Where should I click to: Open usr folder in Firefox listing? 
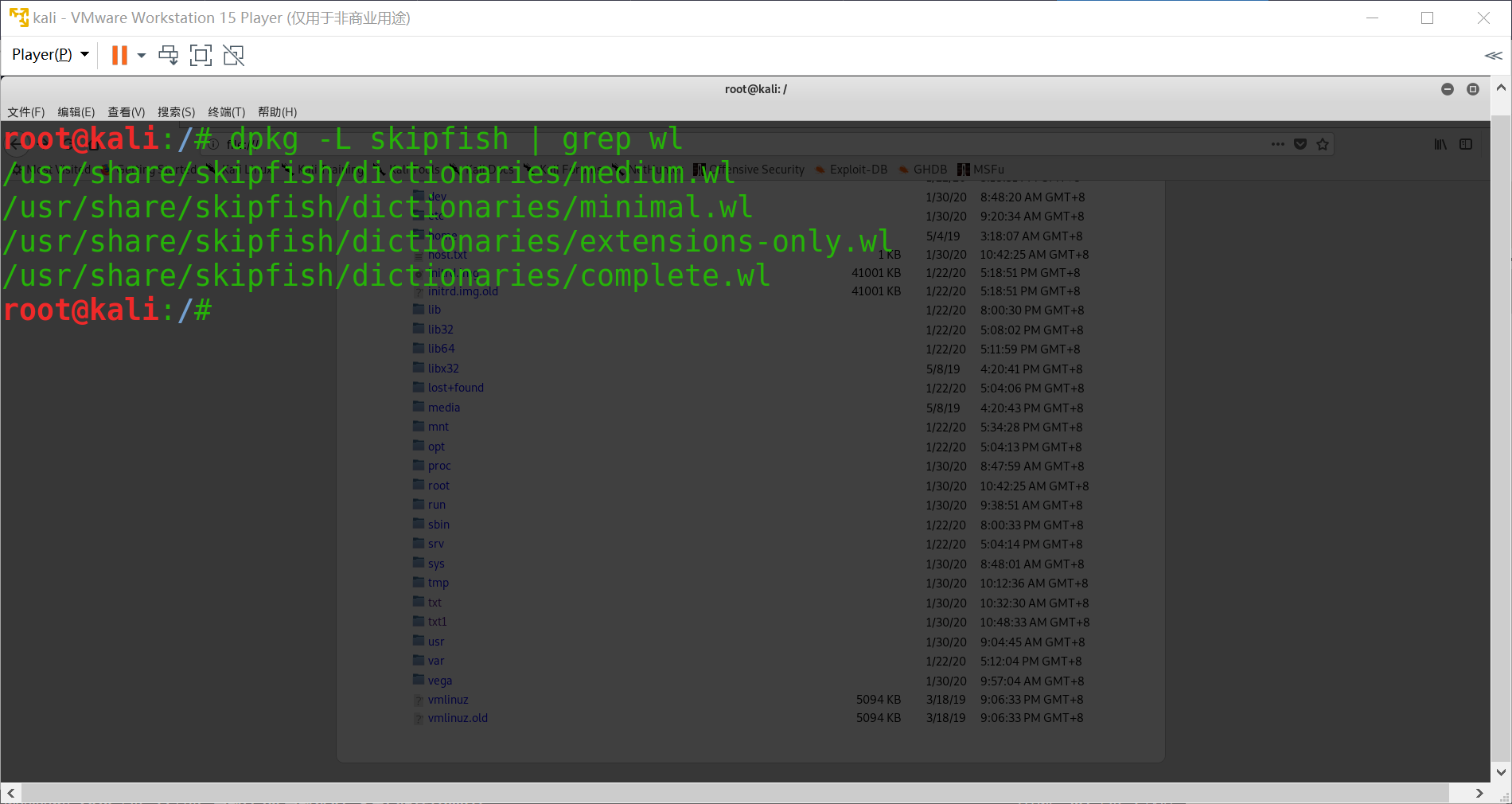point(436,642)
